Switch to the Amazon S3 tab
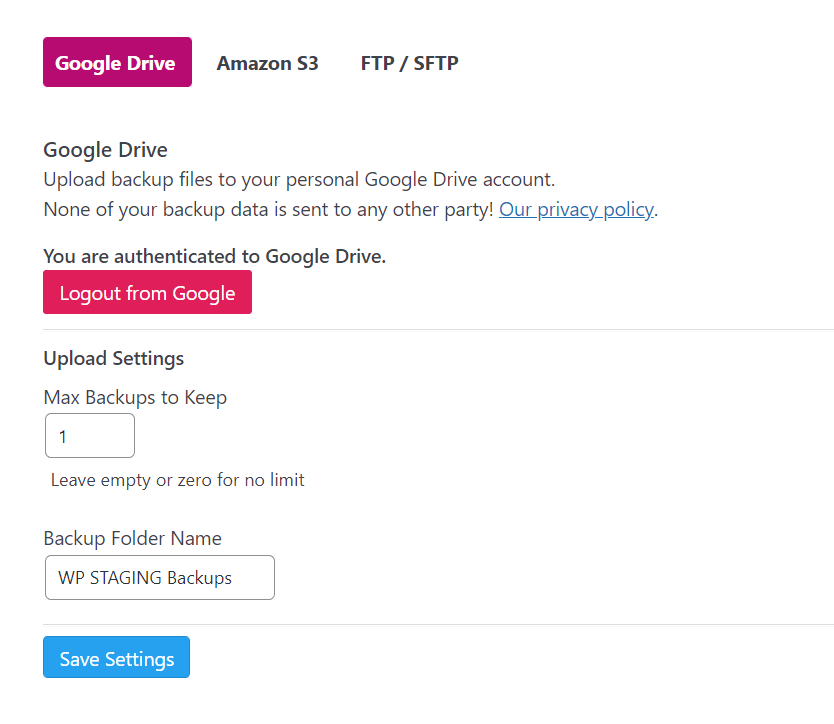834x724 pixels. (x=267, y=63)
